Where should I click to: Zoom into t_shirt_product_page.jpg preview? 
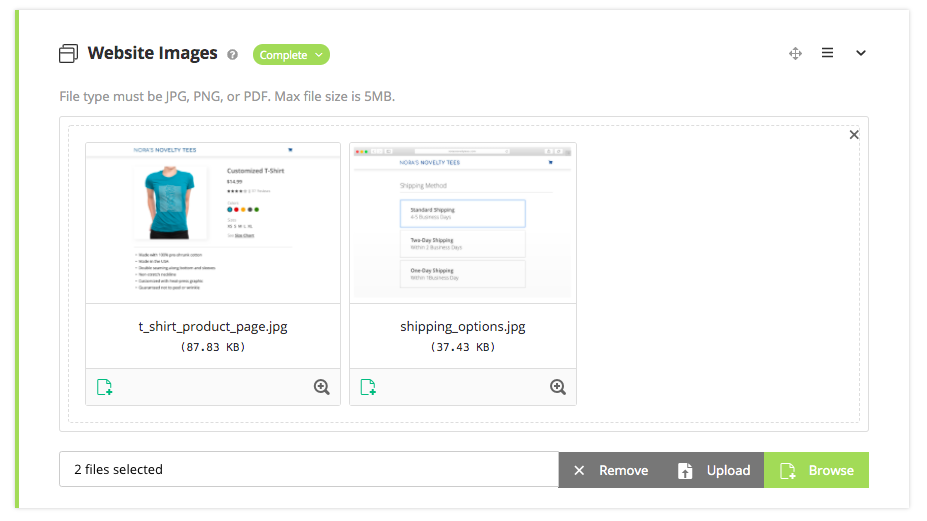point(321,387)
